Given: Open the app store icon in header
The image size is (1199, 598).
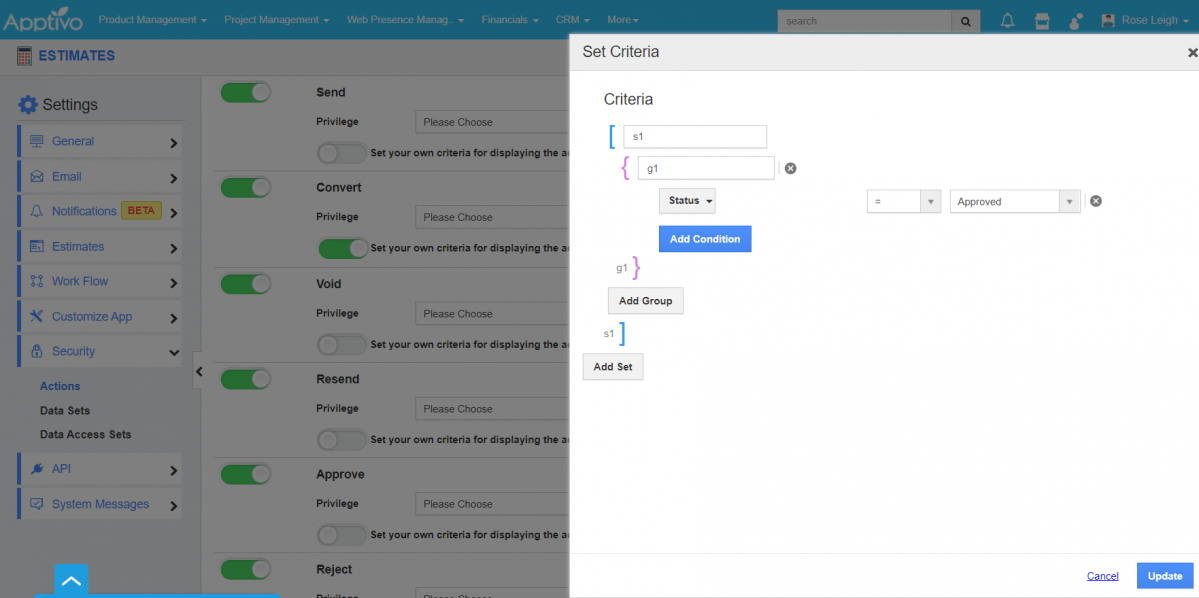Looking at the screenshot, I should click(1041, 20).
